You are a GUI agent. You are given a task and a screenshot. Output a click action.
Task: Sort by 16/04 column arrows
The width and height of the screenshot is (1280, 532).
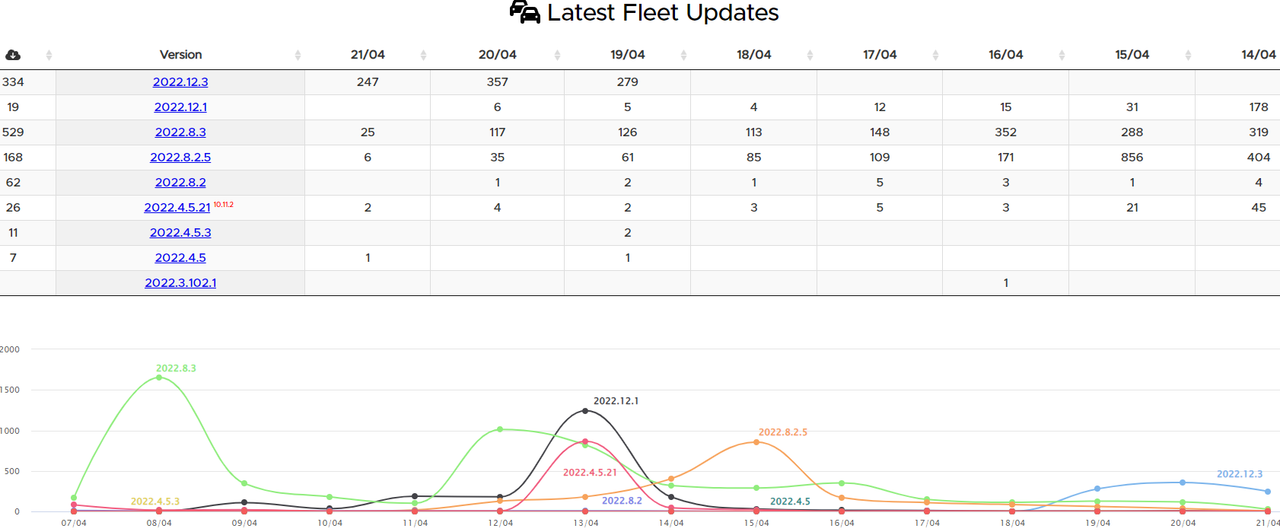click(x=1062, y=55)
